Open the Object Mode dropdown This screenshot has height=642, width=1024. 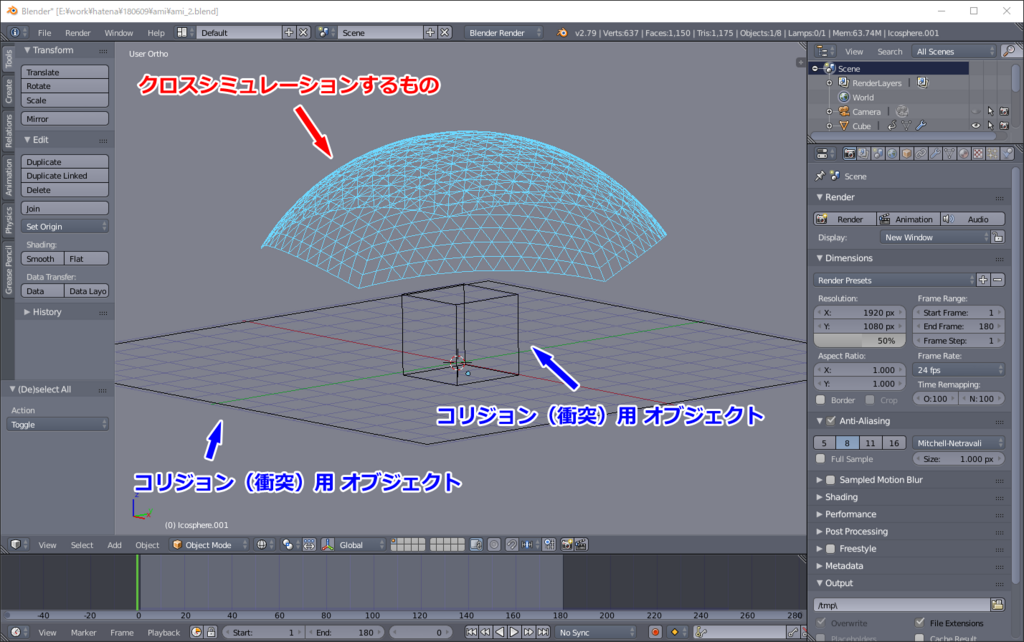pos(210,545)
